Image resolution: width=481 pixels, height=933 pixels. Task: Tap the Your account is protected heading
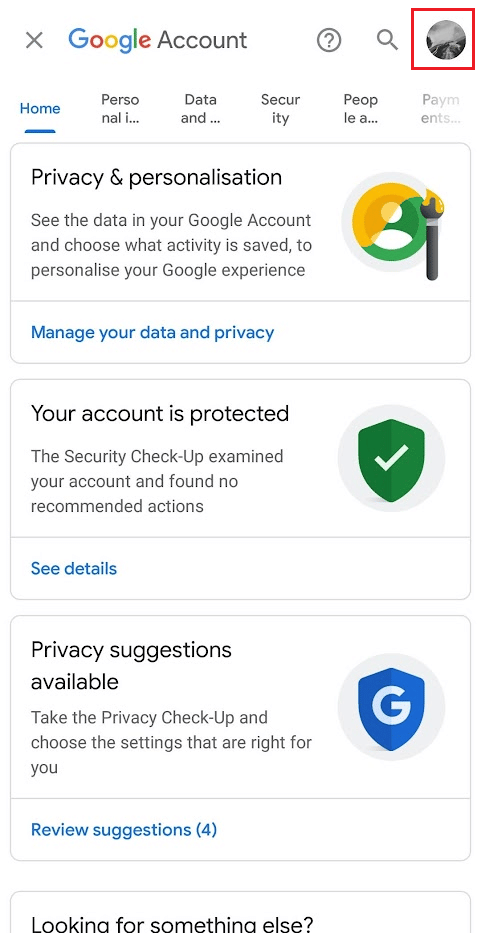pyautogui.click(x=160, y=413)
